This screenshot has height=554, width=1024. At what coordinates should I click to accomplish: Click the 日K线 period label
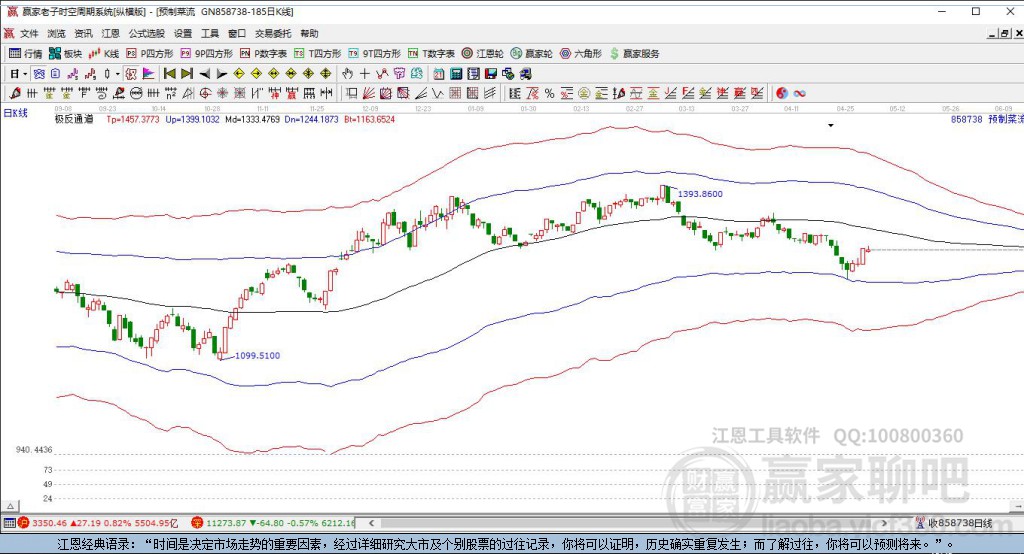pyautogui.click(x=16, y=113)
